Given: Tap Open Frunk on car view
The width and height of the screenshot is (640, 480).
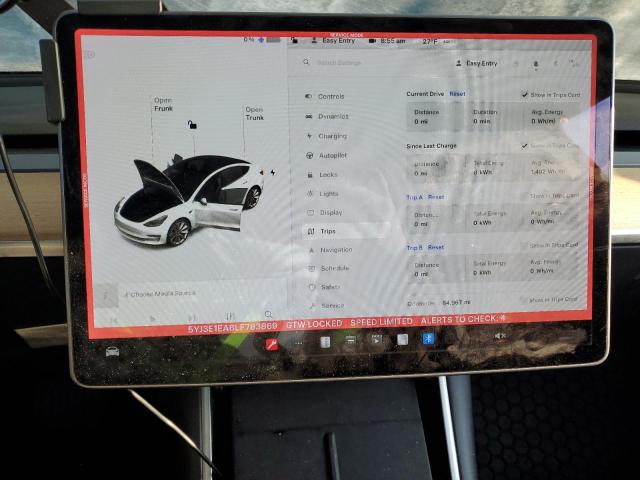Looking at the screenshot, I should (163, 104).
